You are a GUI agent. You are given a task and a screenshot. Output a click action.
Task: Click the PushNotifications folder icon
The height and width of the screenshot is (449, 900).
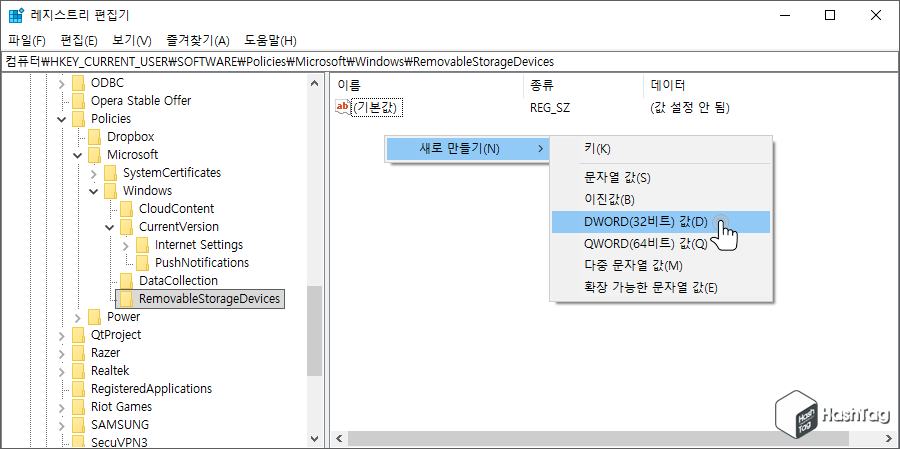click(x=142, y=263)
